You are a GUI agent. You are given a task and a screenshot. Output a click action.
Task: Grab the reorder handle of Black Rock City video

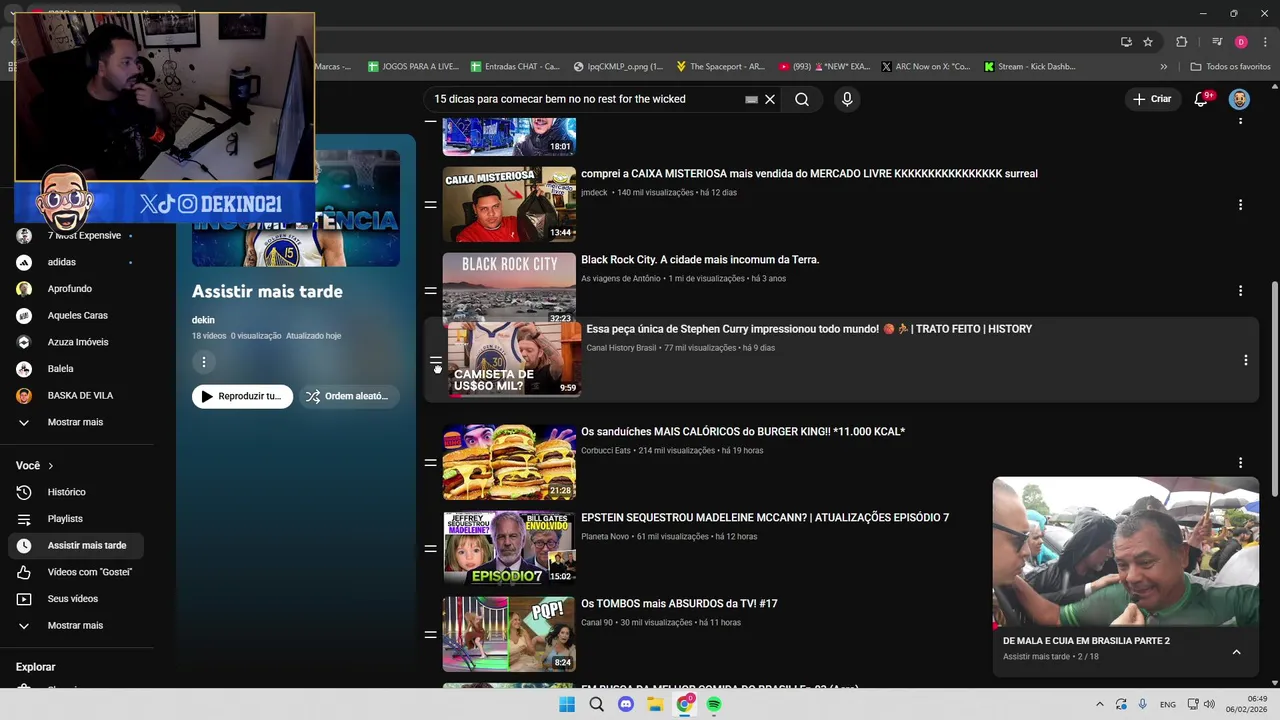[x=430, y=291]
